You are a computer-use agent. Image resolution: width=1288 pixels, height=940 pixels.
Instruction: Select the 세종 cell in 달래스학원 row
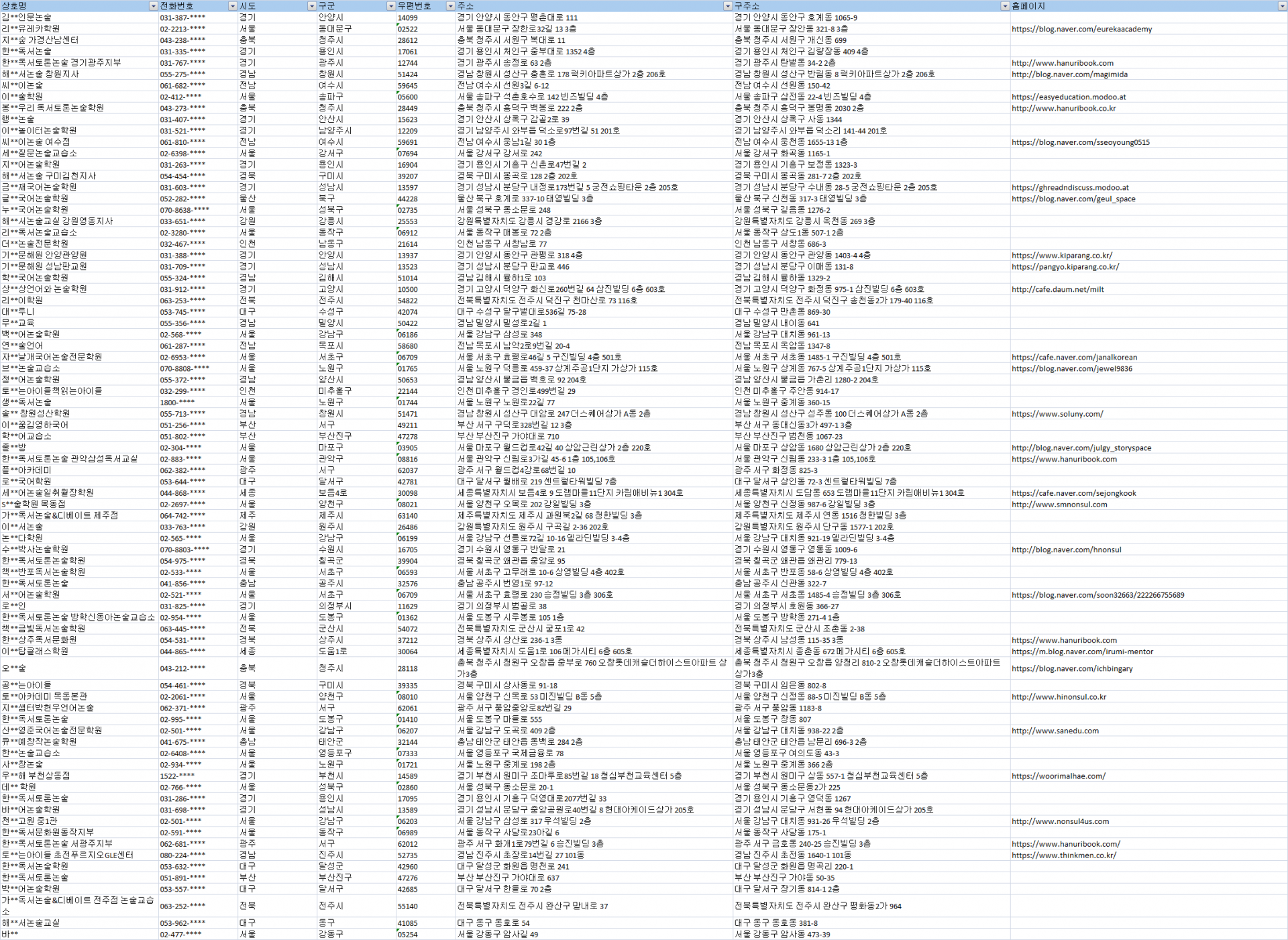click(x=248, y=651)
